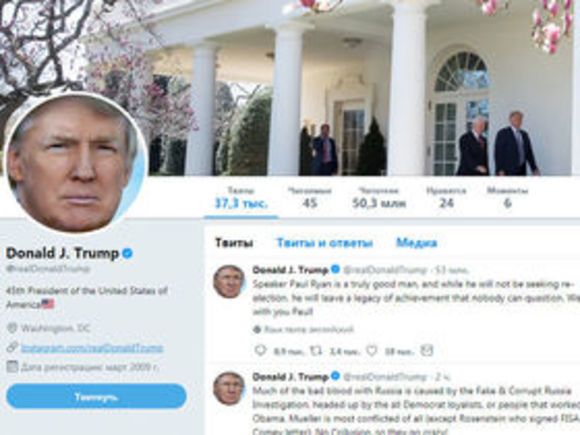
Task: Click the blue Твитнуть button
Action: (96, 397)
